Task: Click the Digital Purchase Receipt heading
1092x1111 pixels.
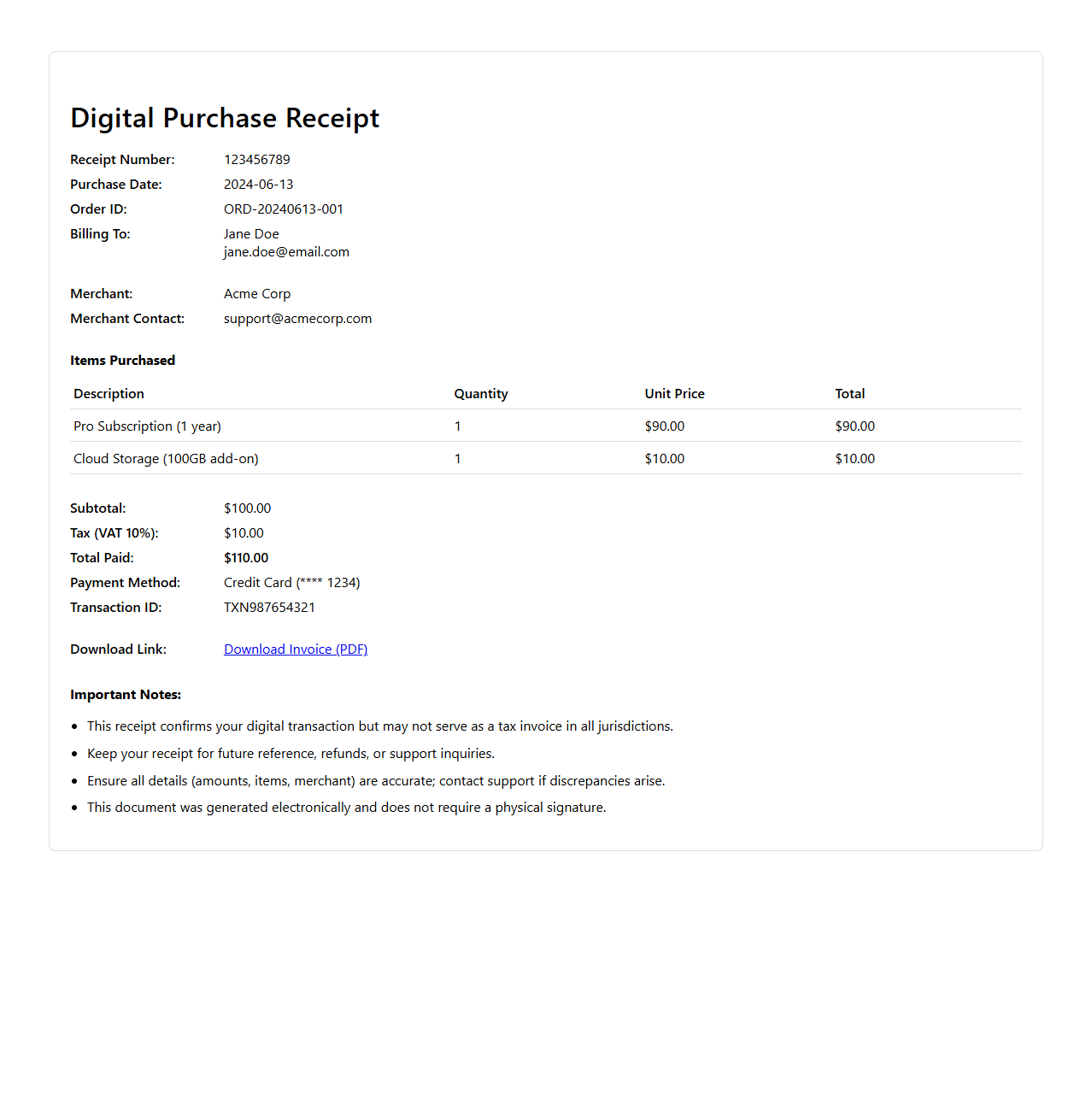Action: 225,118
